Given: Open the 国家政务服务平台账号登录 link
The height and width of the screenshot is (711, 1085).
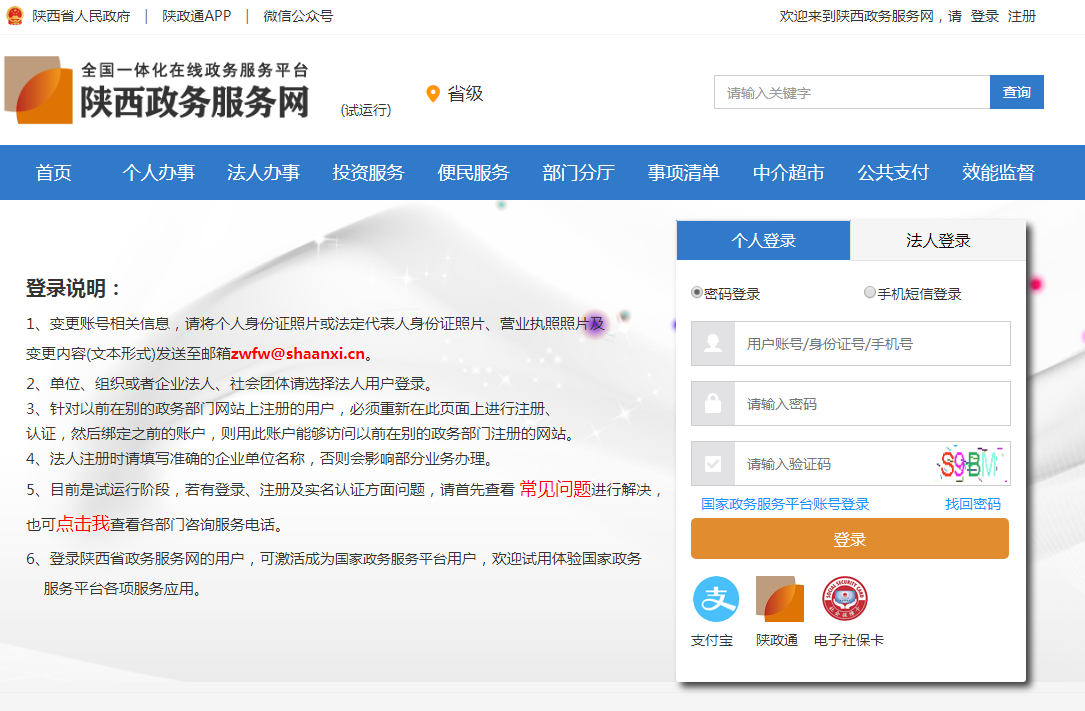Looking at the screenshot, I should coord(785,504).
